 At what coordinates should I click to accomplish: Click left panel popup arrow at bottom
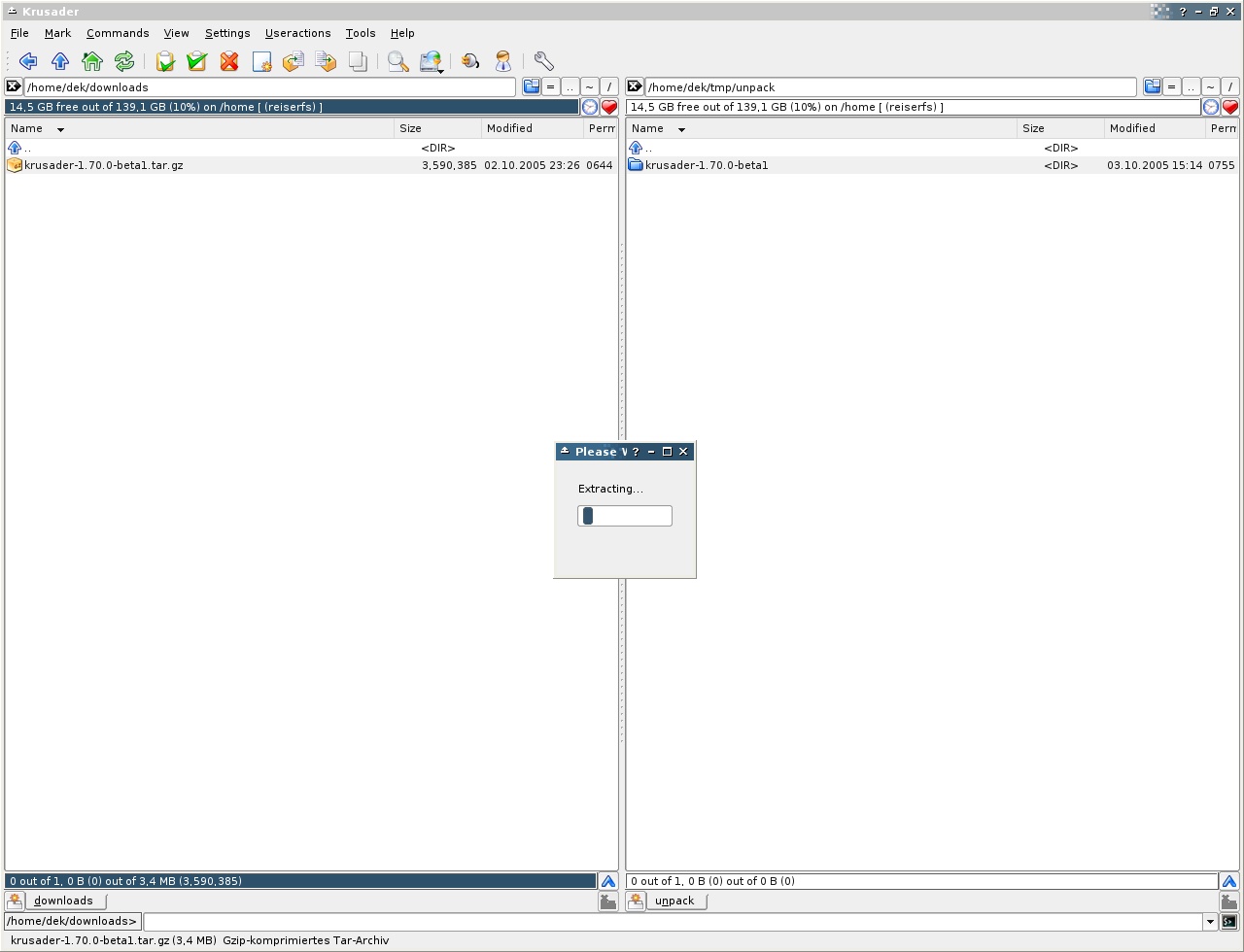[x=608, y=881]
